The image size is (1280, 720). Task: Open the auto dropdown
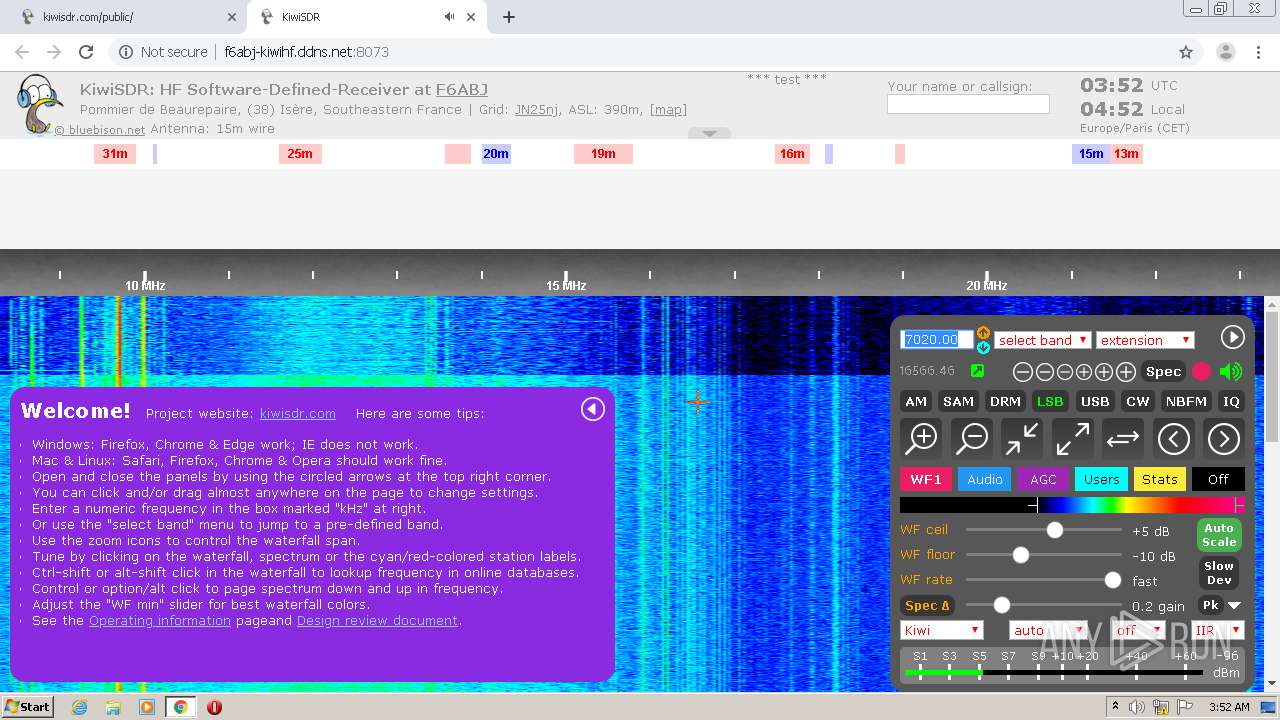coord(1048,630)
